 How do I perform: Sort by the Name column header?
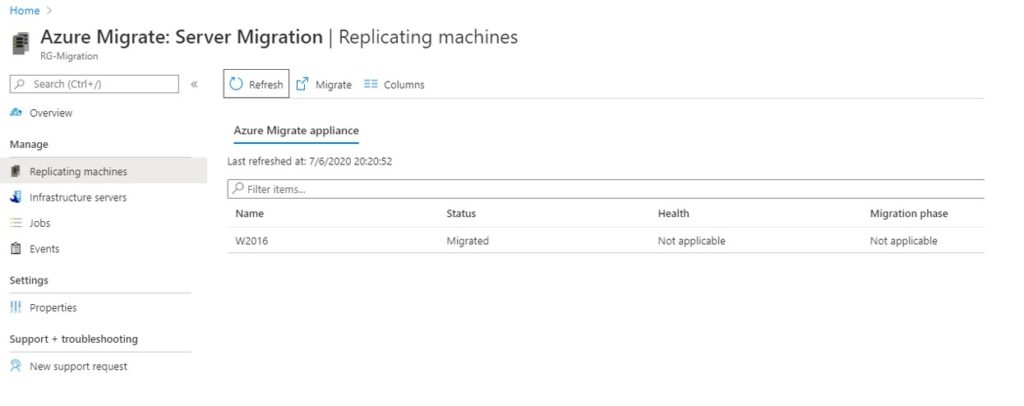click(249, 213)
